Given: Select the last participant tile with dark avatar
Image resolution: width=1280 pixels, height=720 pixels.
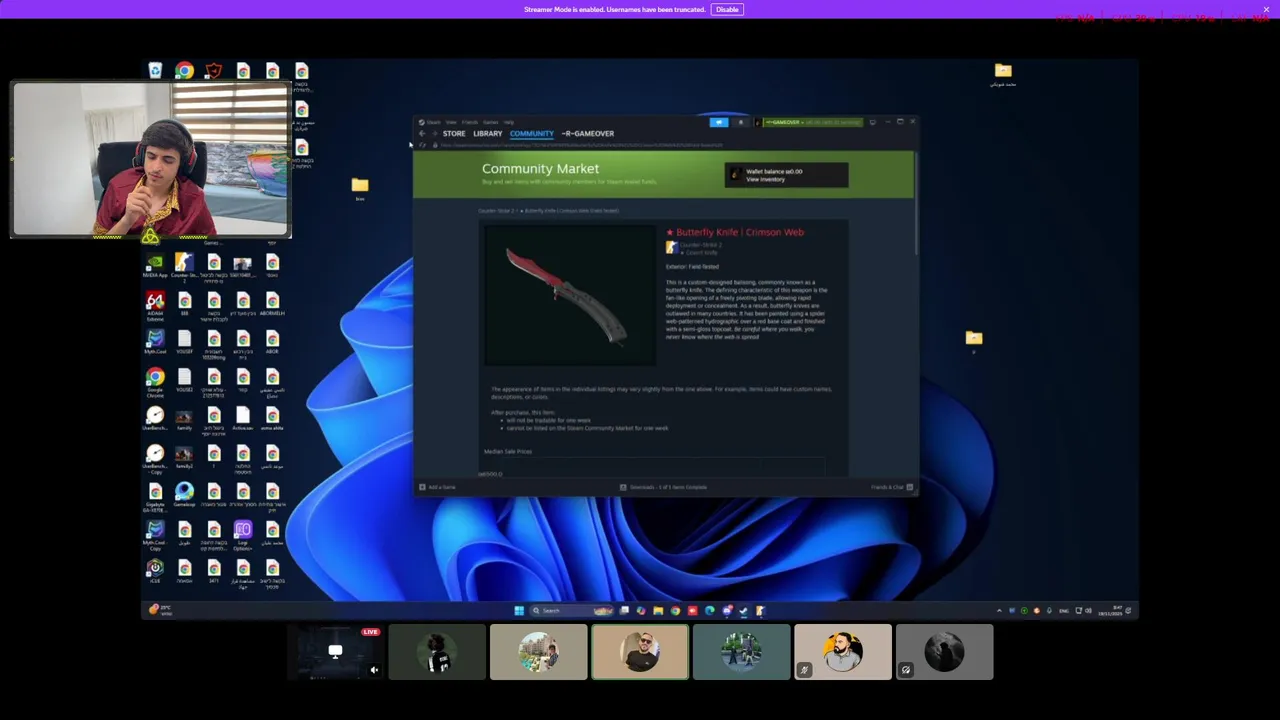Looking at the screenshot, I should [x=945, y=652].
